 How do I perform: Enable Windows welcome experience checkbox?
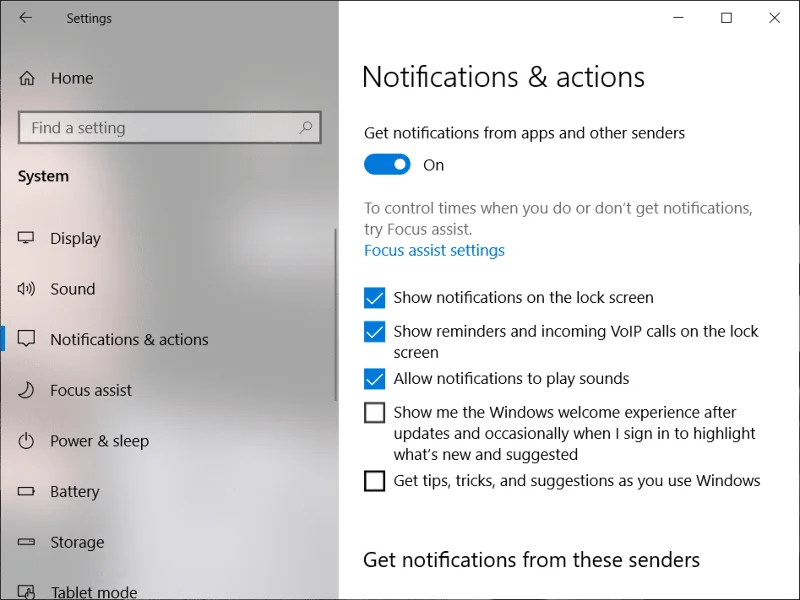[374, 413]
